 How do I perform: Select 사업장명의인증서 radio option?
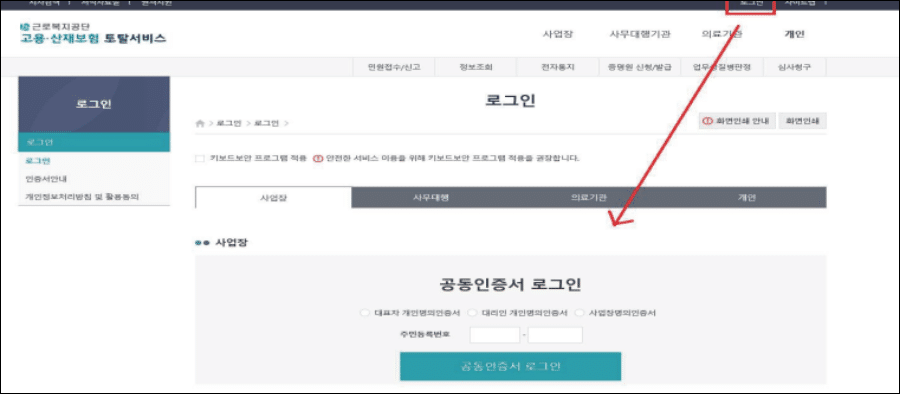coord(579,313)
